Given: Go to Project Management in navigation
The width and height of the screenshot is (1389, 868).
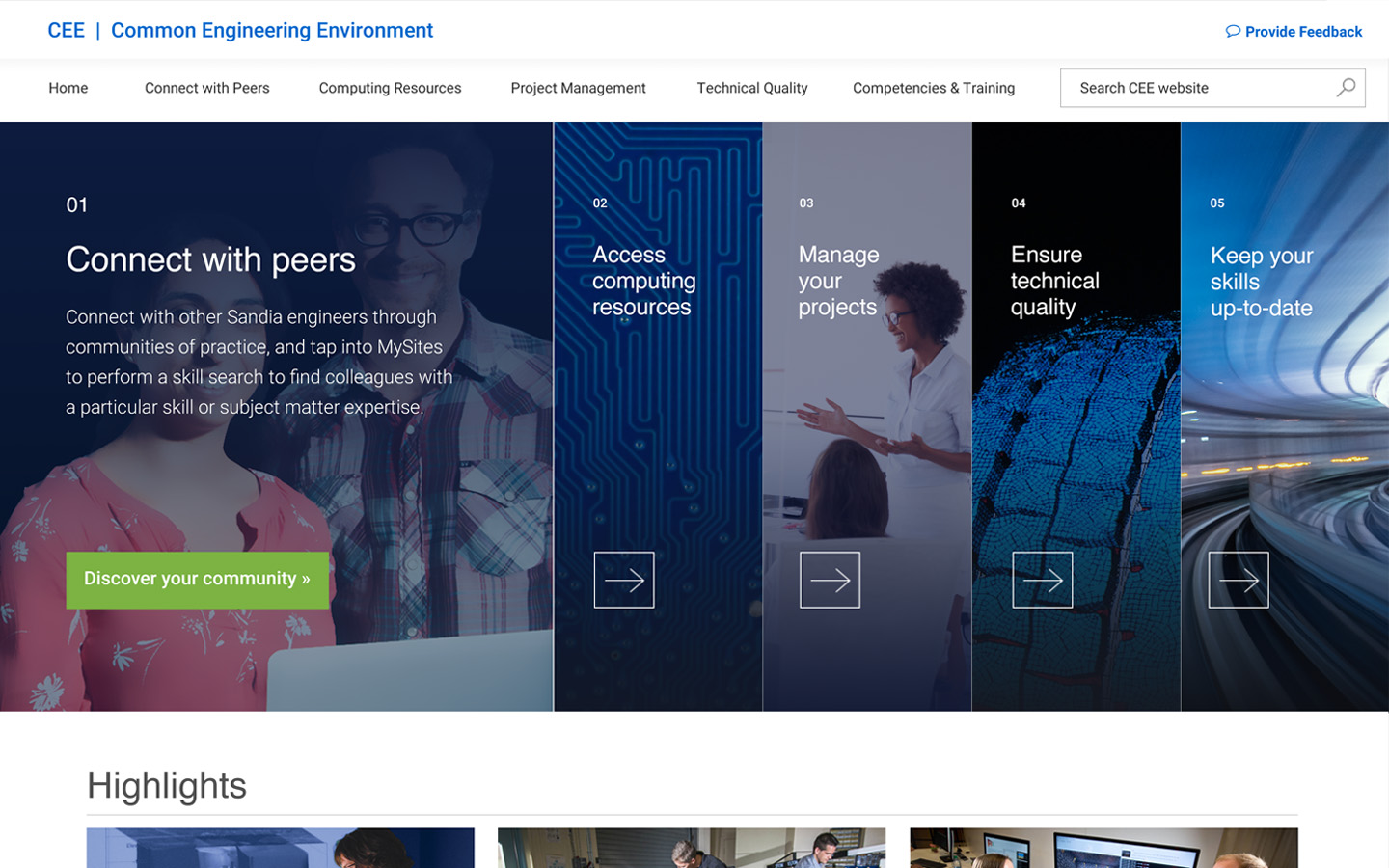Looking at the screenshot, I should [578, 88].
